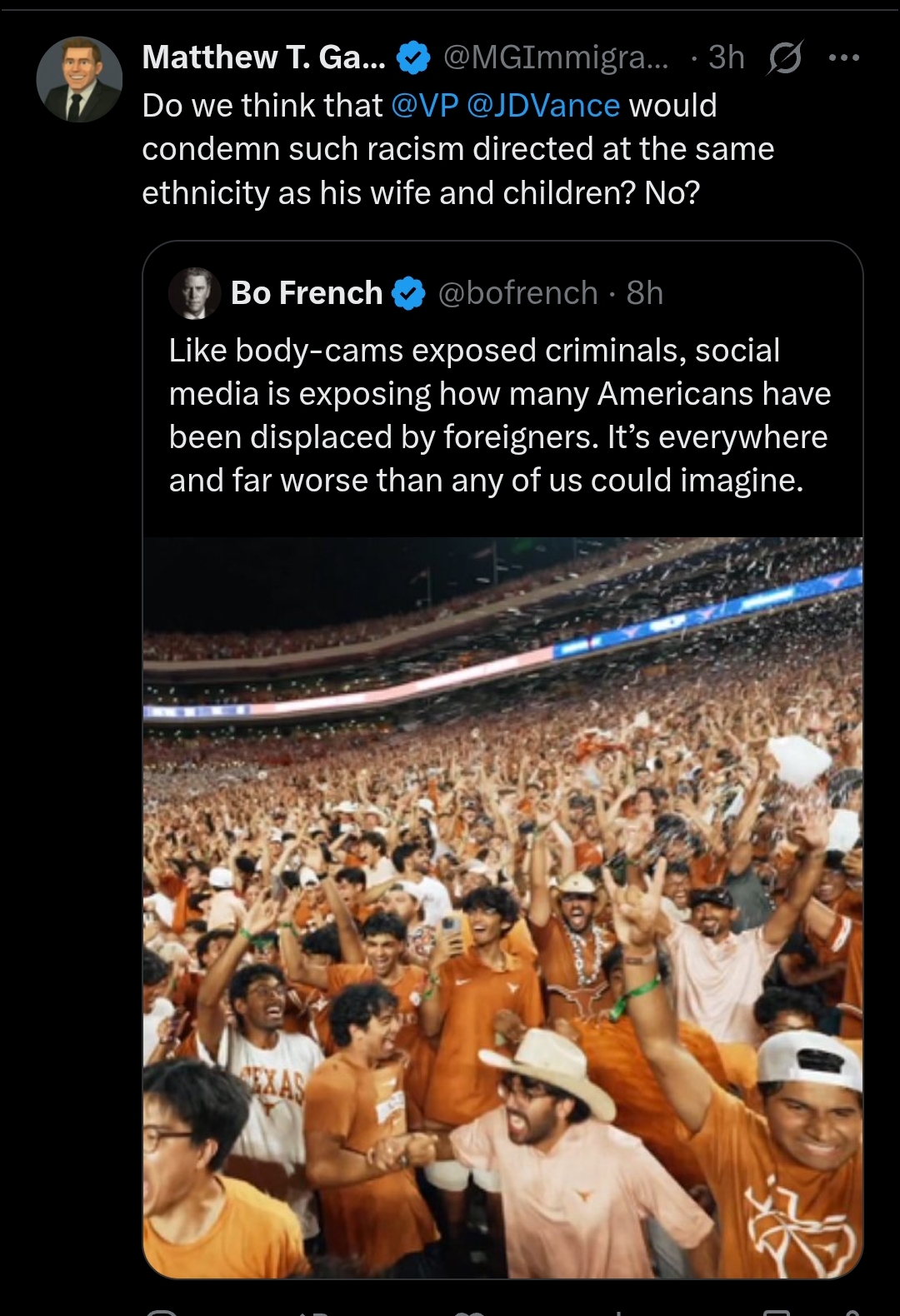Tap the @bofrench handle
Image resolution: width=900 pixels, height=1316 pixels.
click(518, 293)
